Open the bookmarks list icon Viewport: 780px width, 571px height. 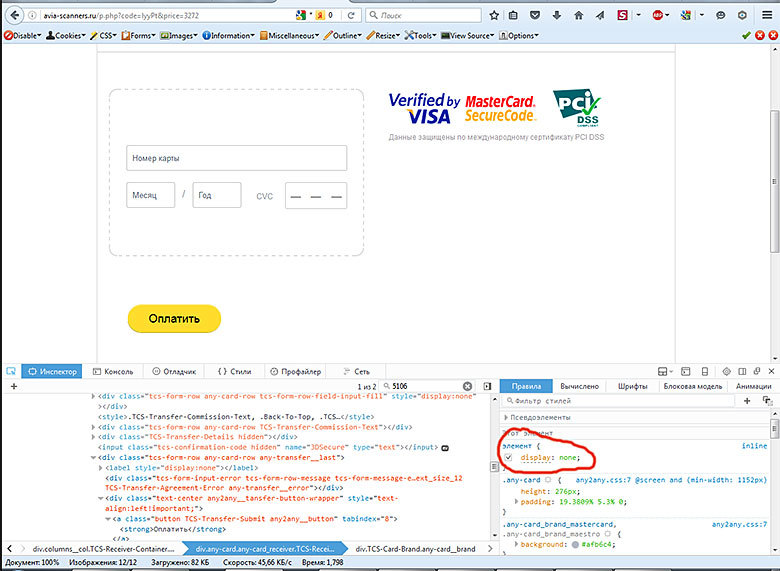point(513,15)
